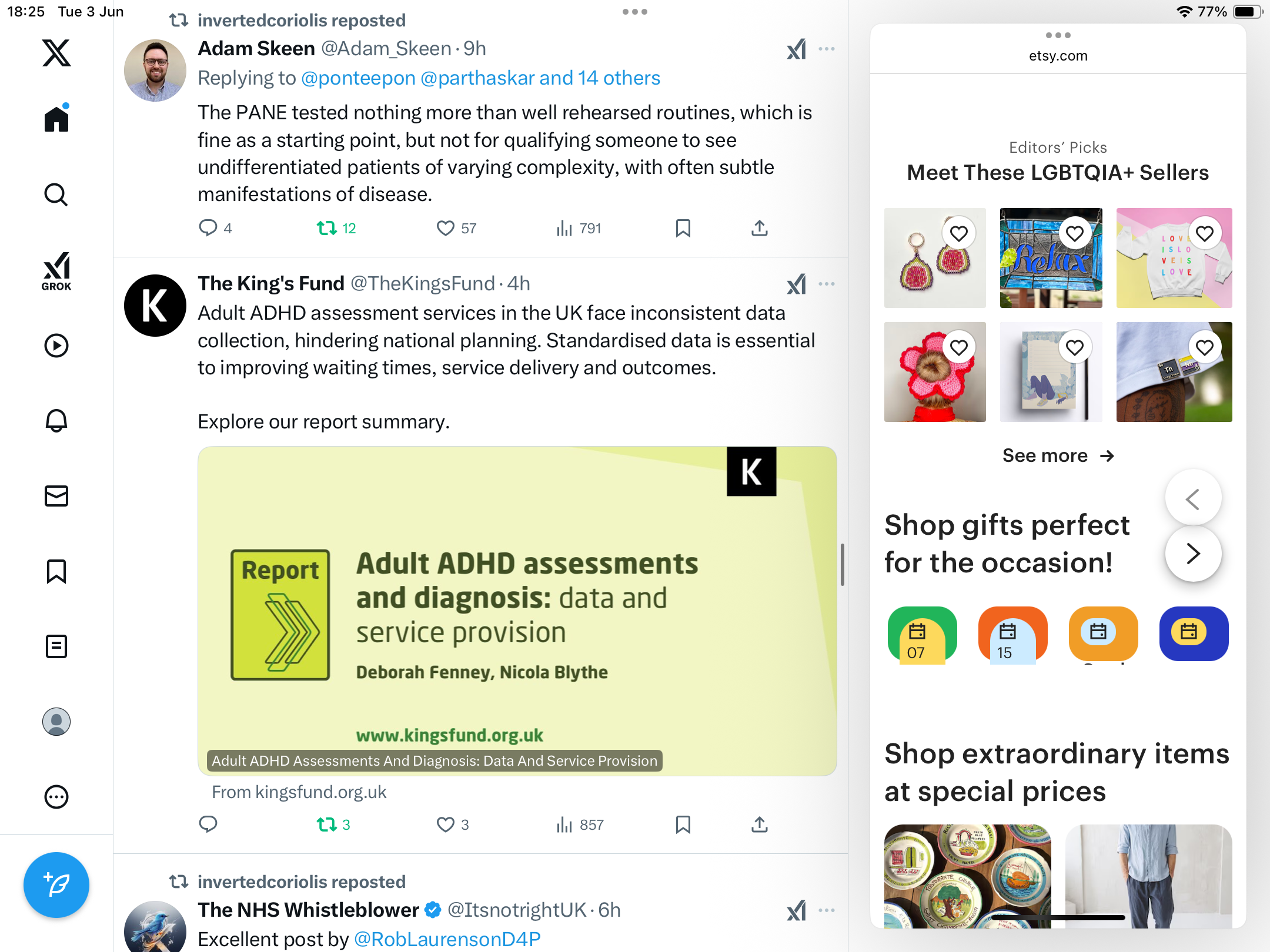Screen dimensions: 1270x952
Task: Open the Notifications bell
Action: pyautogui.click(x=56, y=421)
